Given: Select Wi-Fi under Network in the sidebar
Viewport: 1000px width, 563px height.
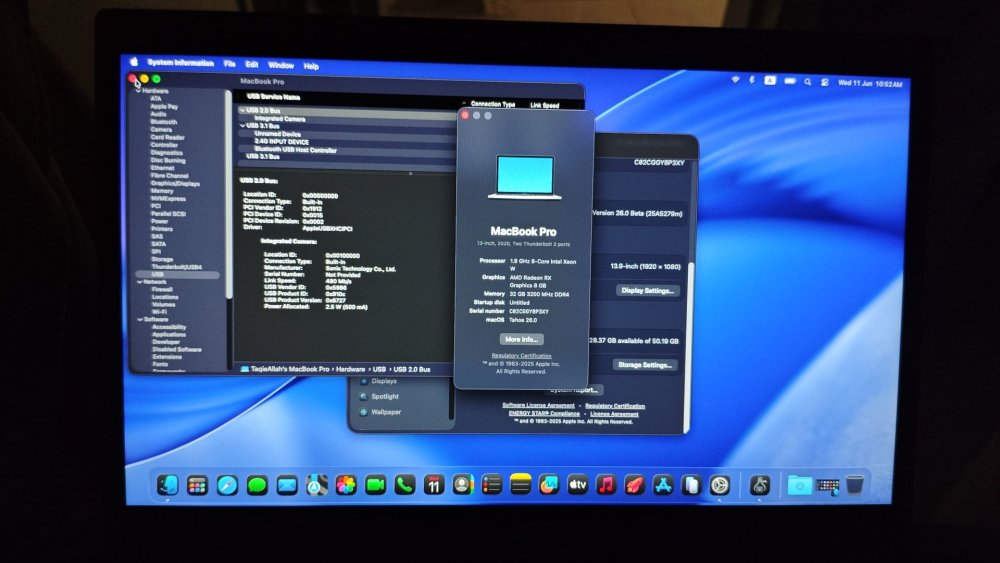Looking at the screenshot, I should [x=159, y=312].
